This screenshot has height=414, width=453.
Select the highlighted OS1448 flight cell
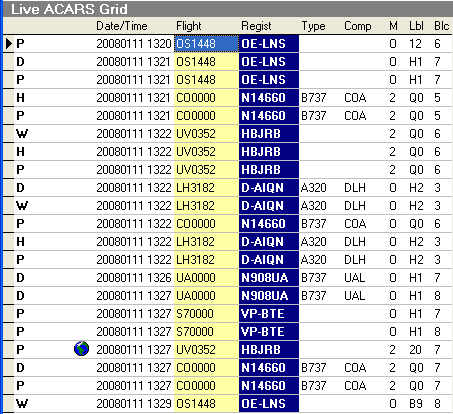tap(206, 44)
